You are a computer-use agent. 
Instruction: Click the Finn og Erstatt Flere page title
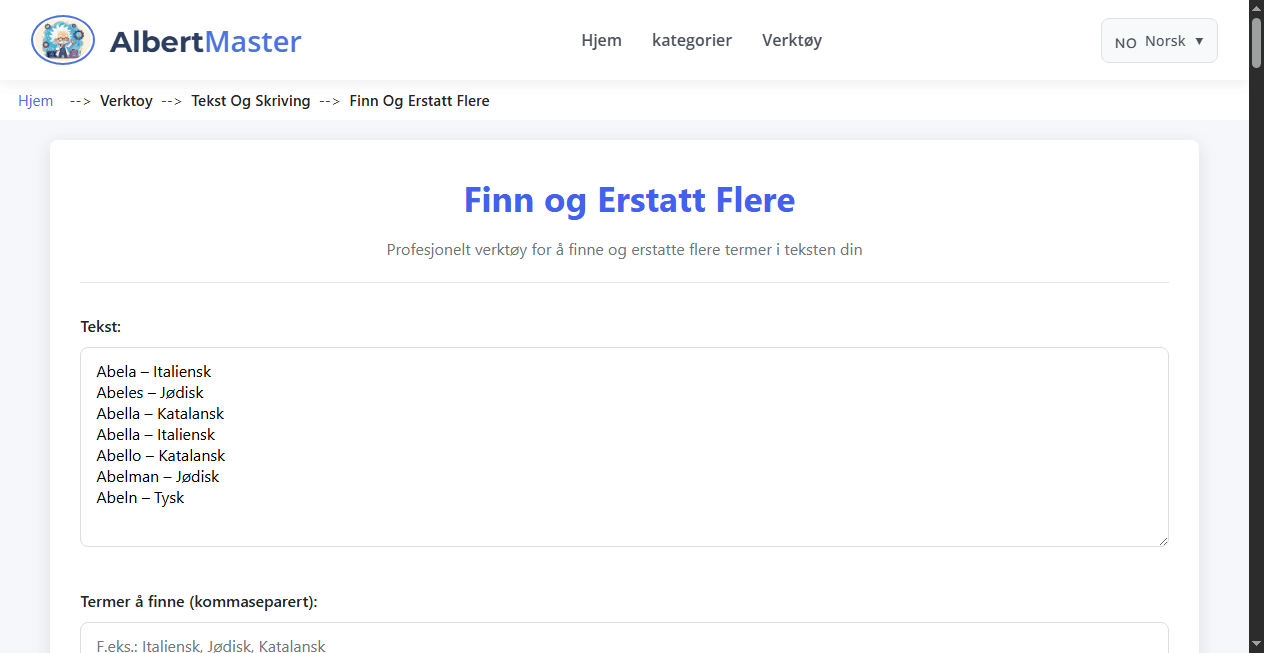[x=628, y=200]
